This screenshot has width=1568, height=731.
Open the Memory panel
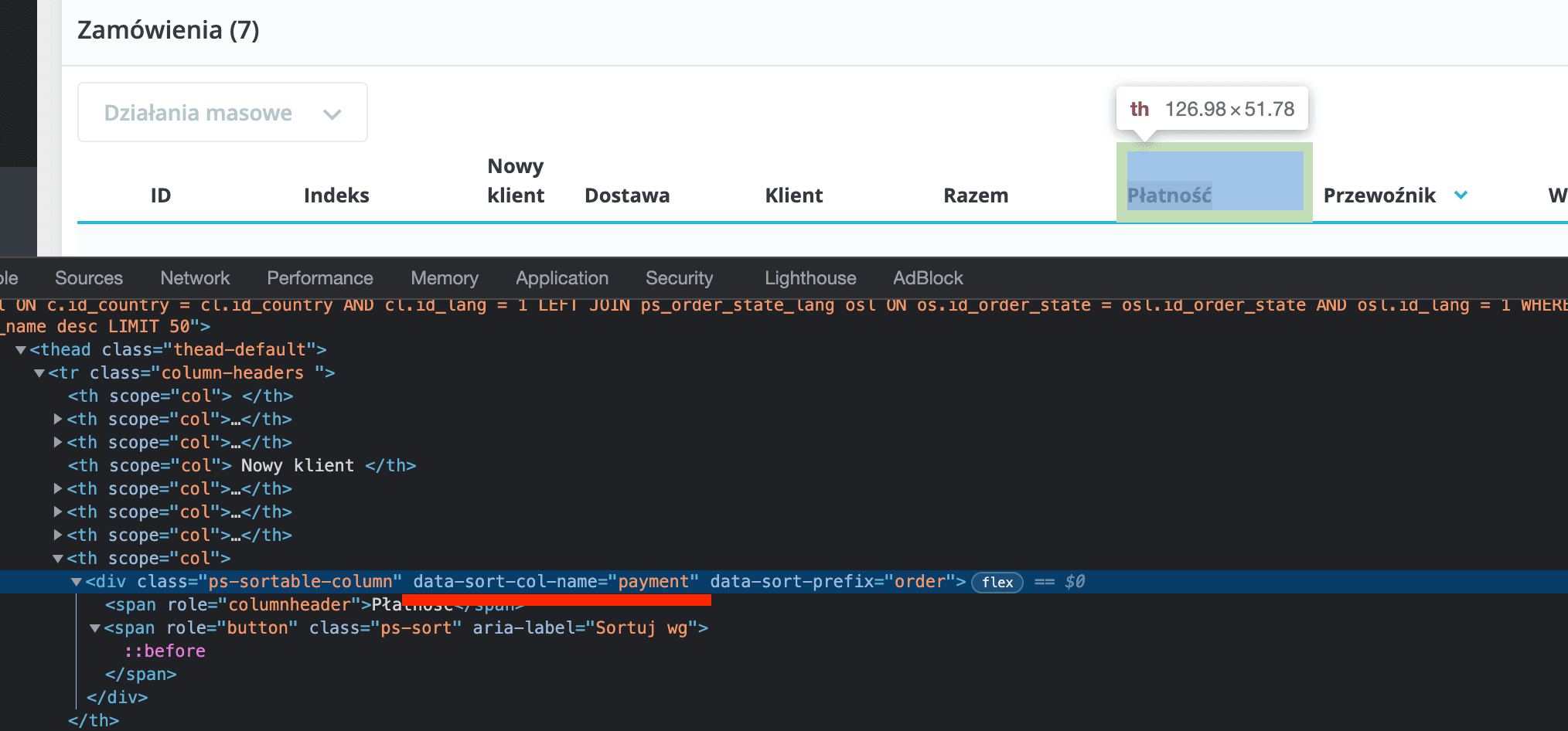[x=445, y=277]
